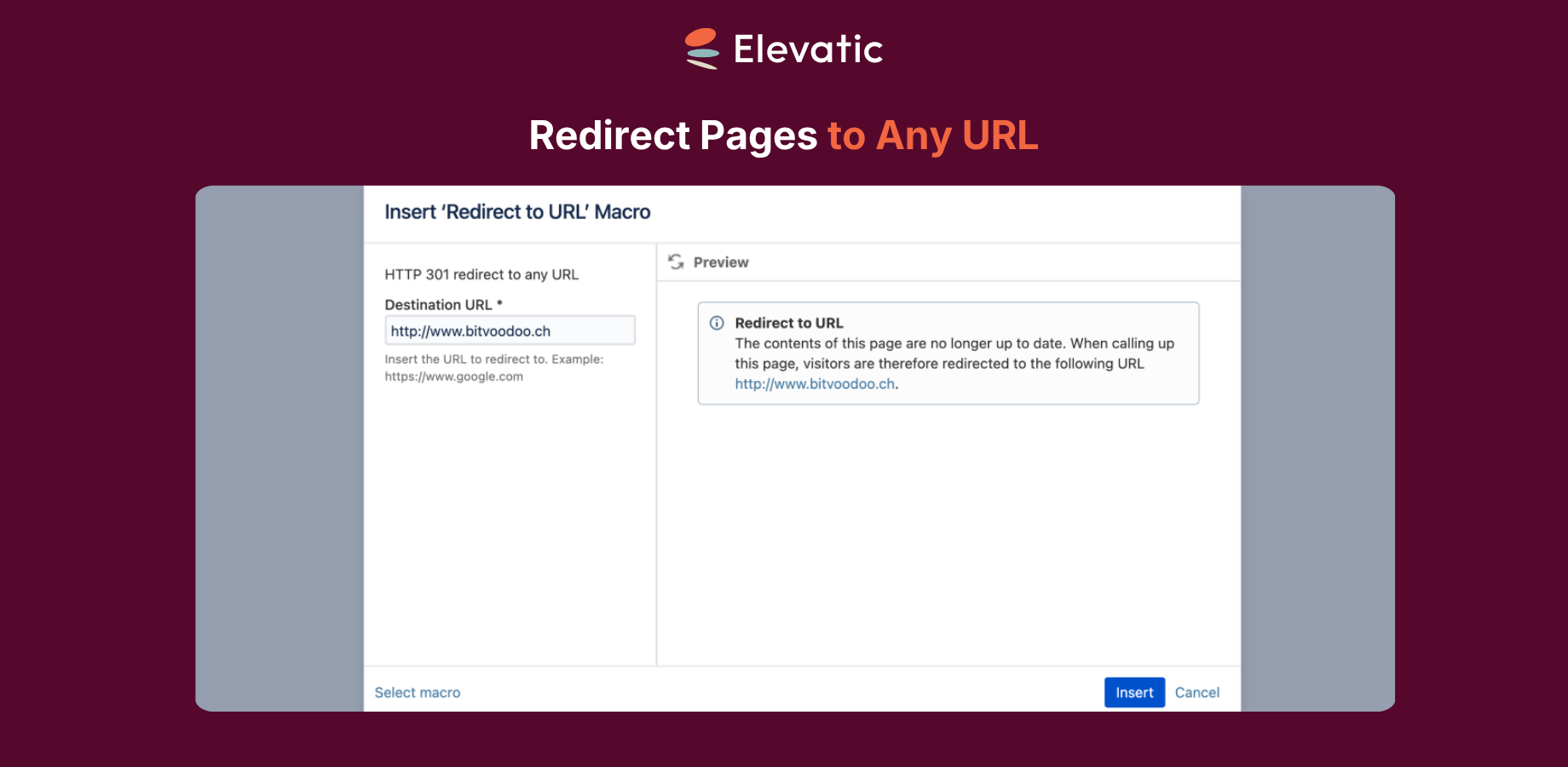Click the Redirect Pages headline text
Viewport: 1568px width, 767px height.
pos(673,136)
